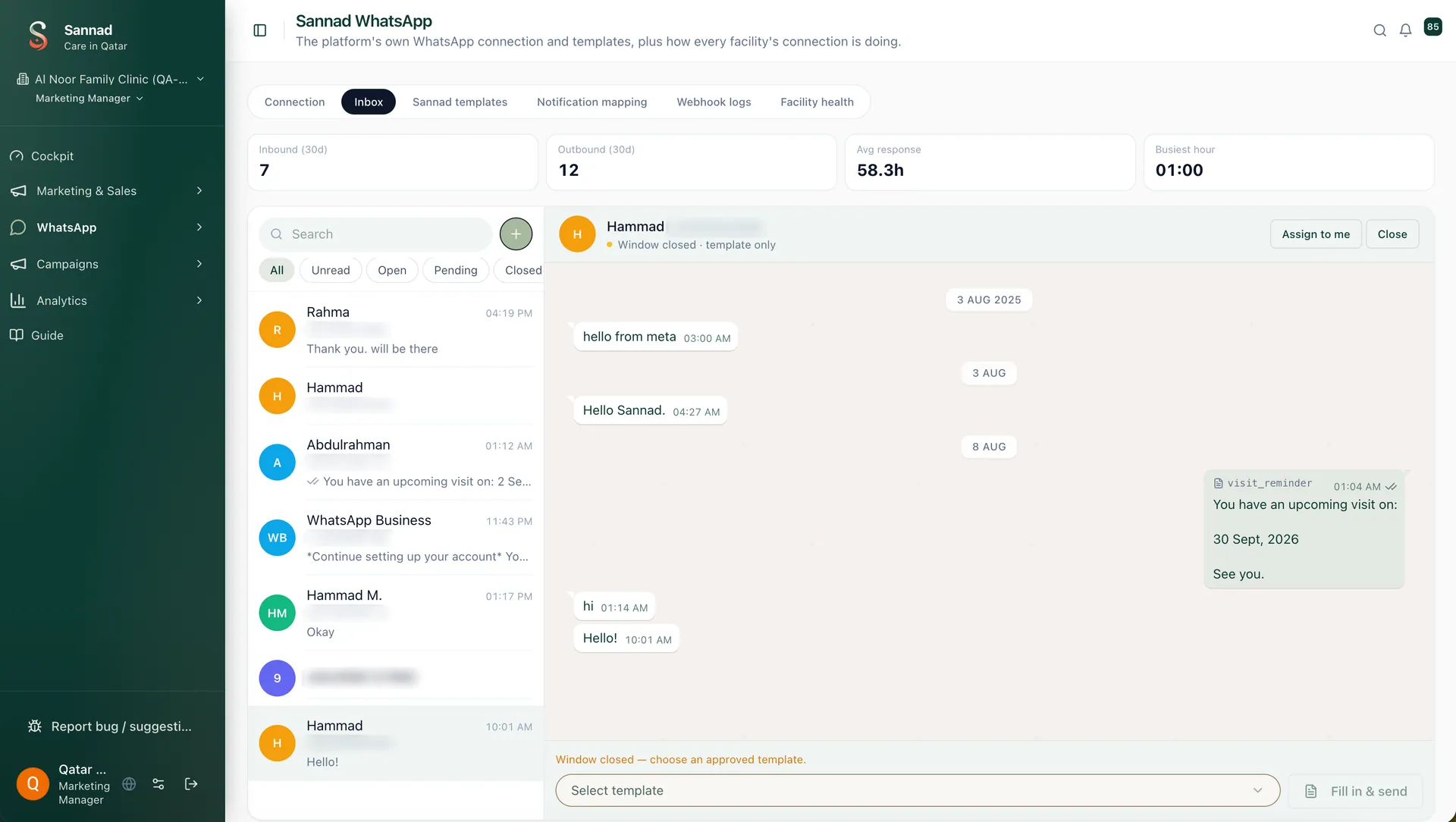Click Assign to me button
The width and height of the screenshot is (1456, 822).
(1316, 234)
